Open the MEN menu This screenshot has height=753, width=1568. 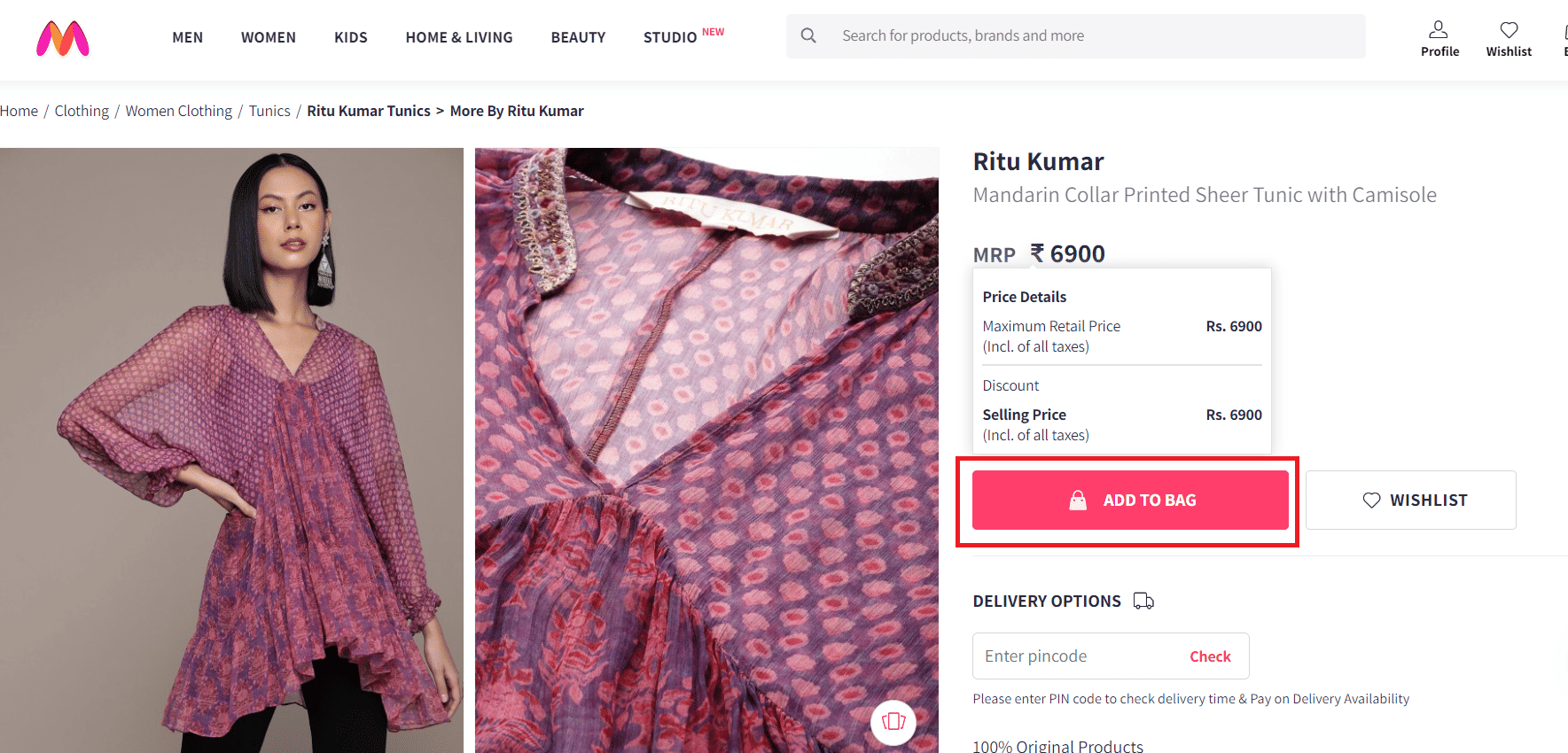187,37
